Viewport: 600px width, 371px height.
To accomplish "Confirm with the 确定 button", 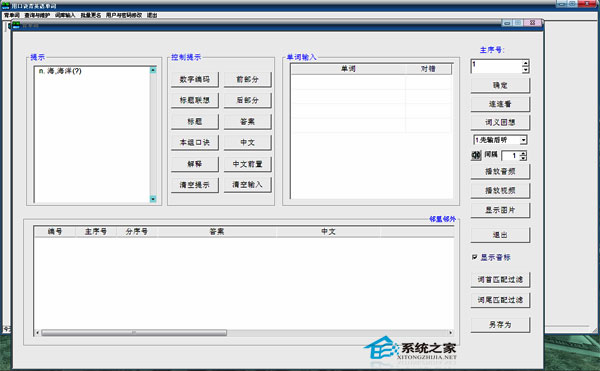I will pyautogui.click(x=500, y=85).
